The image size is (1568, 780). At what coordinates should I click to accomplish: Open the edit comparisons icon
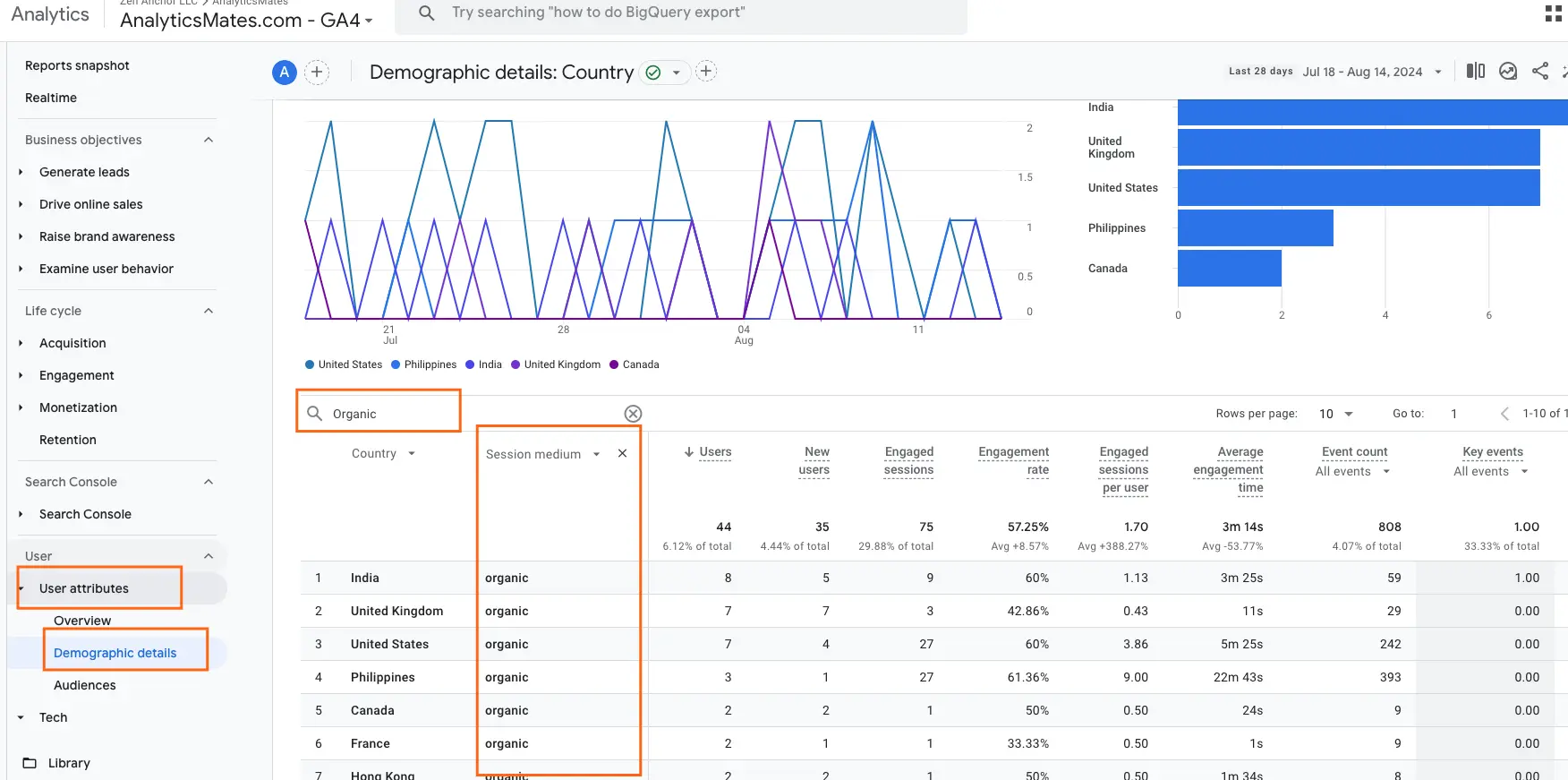1476,71
